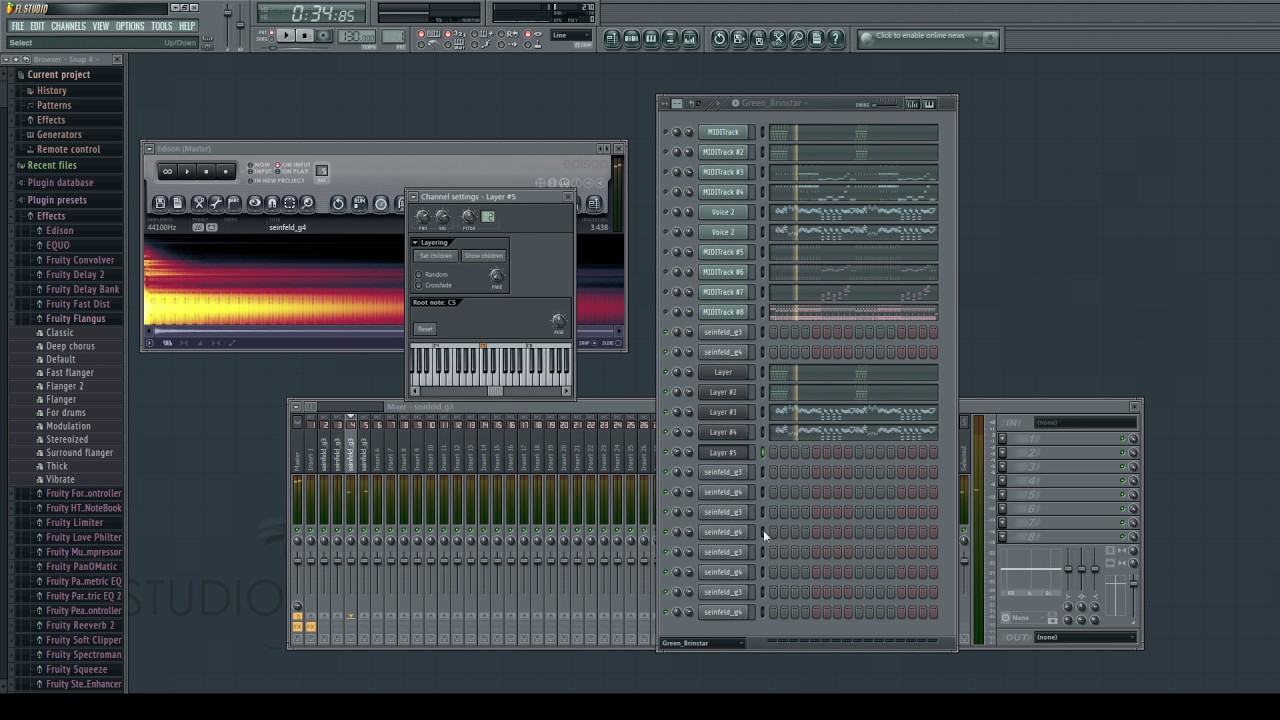Open the Piano Roll from the toolbar
Screen dimensions: 1280x720
click(651, 38)
